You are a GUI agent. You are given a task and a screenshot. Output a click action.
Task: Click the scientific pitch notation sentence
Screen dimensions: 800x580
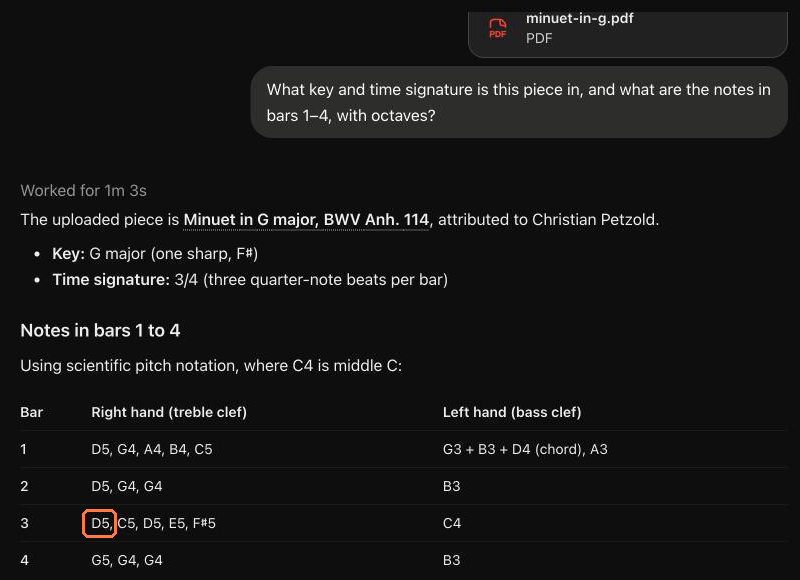pos(211,366)
